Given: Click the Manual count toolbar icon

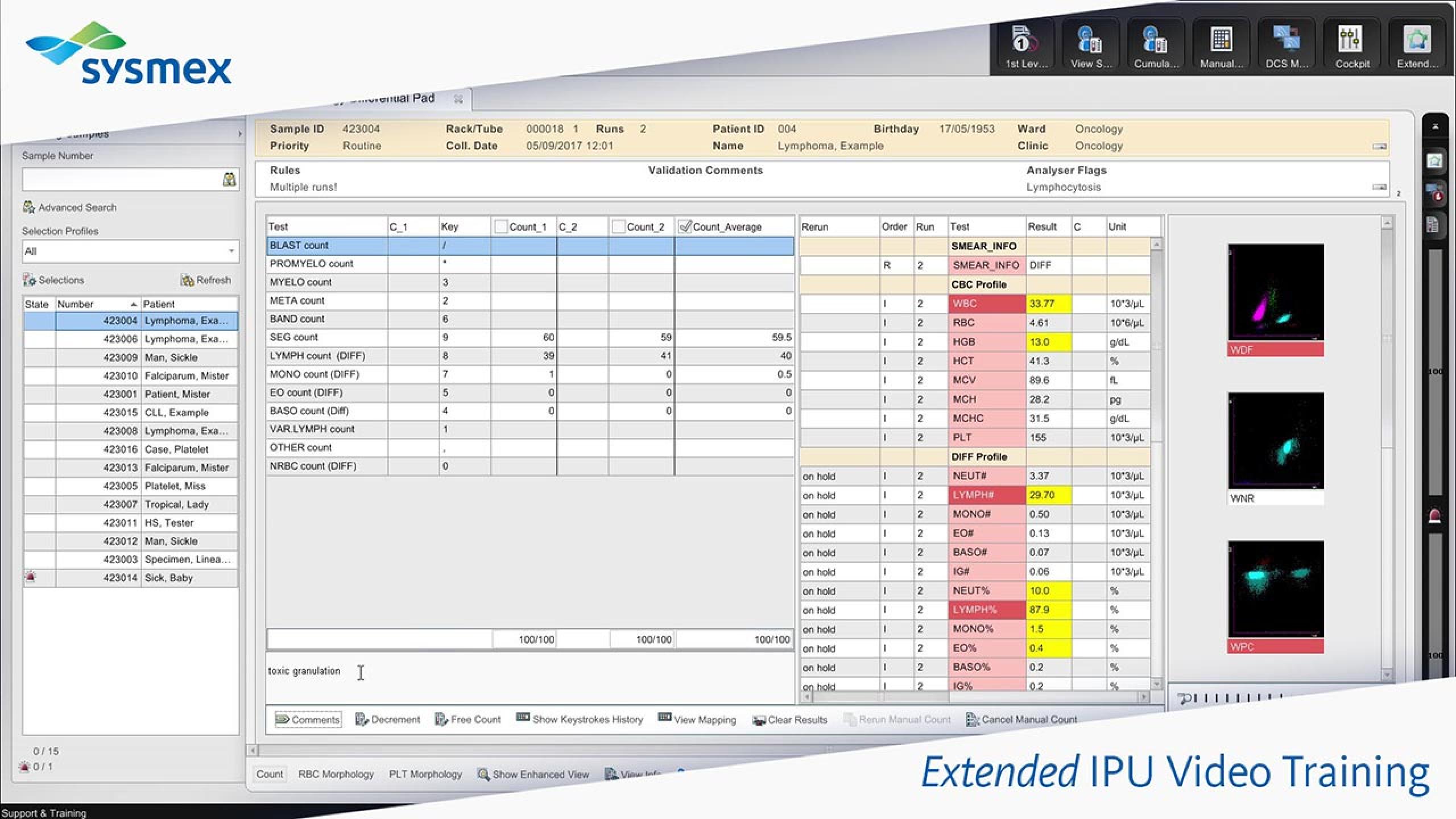Looking at the screenshot, I should (1221, 45).
